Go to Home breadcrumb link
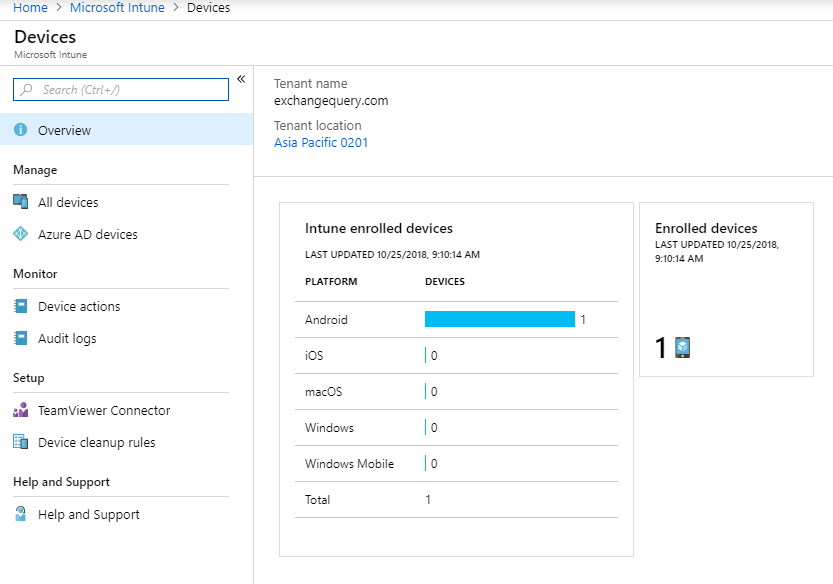The image size is (833, 584). pos(30,8)
